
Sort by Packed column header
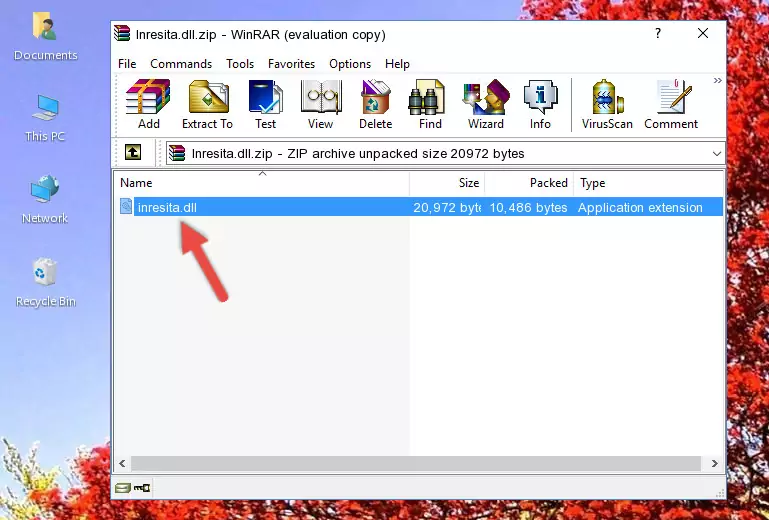pyautogui.click(x=529, y=183)
